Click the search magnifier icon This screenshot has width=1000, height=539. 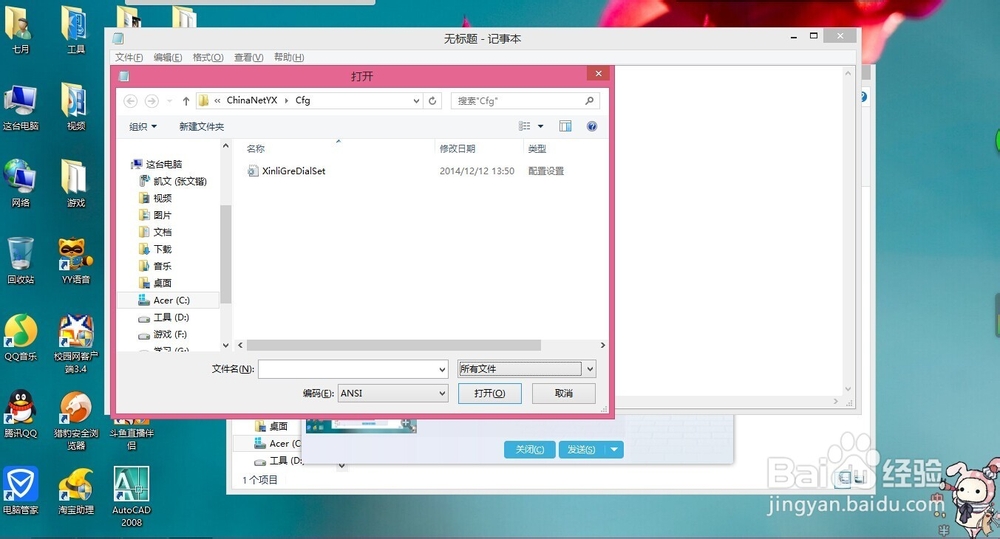click(589, 101)
